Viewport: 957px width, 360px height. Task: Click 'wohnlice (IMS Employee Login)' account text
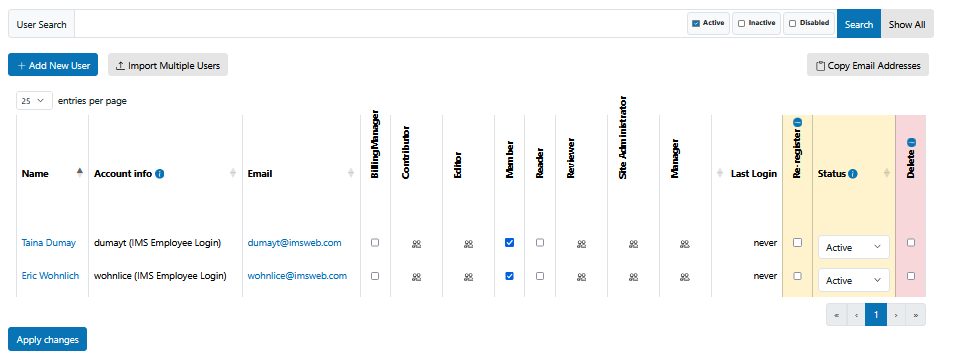click(160, 276)
